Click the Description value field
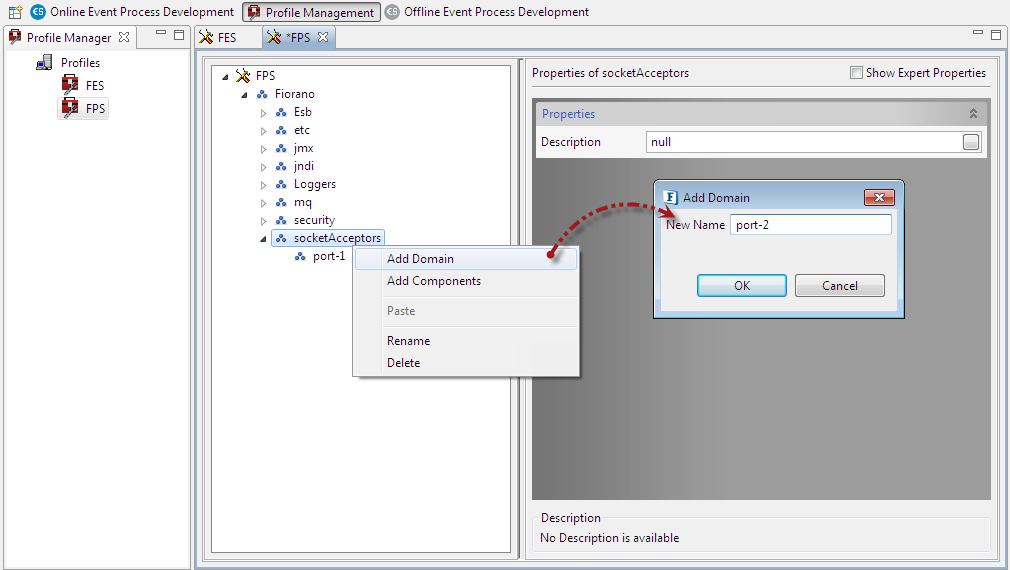The width and height of the screenshot is (1010, 570). pos(803,142)
